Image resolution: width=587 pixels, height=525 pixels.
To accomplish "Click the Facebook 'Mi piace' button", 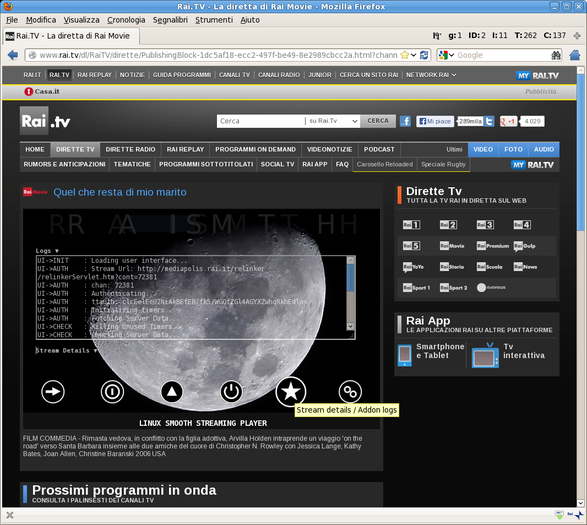I will point(435,121).
